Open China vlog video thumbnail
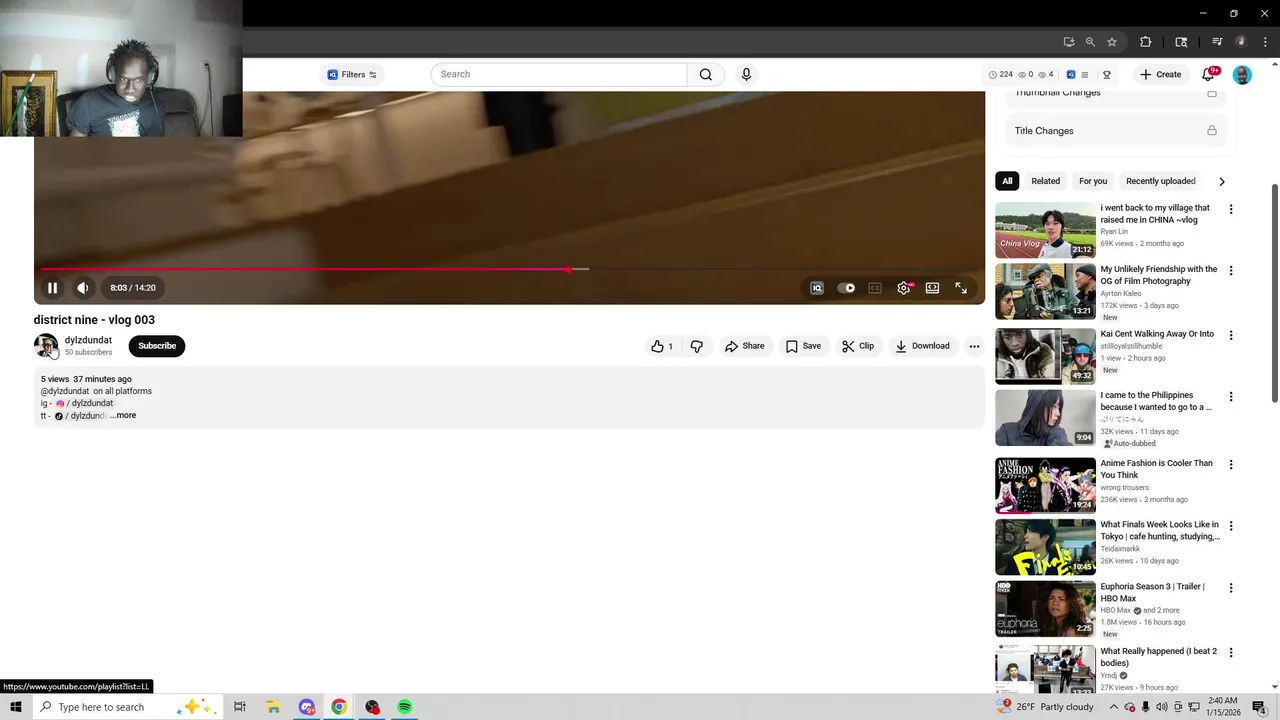The height and width of the screenshot is (720, 1280). 1045,230
